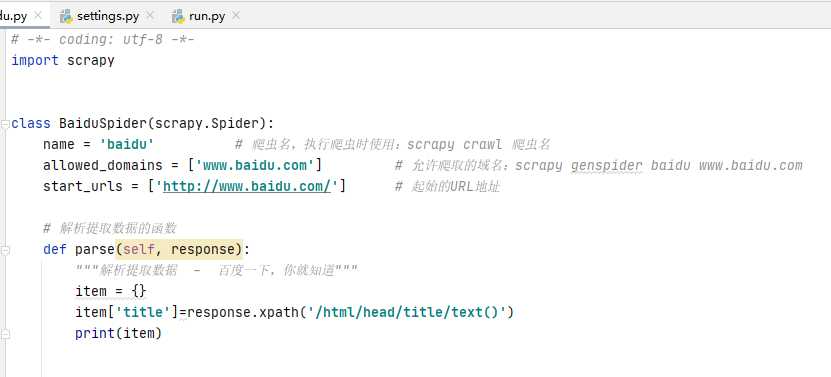Open the http://www.baidu.com/ link in start_urls
831x377 pixels.
click(x=247, y=187)
